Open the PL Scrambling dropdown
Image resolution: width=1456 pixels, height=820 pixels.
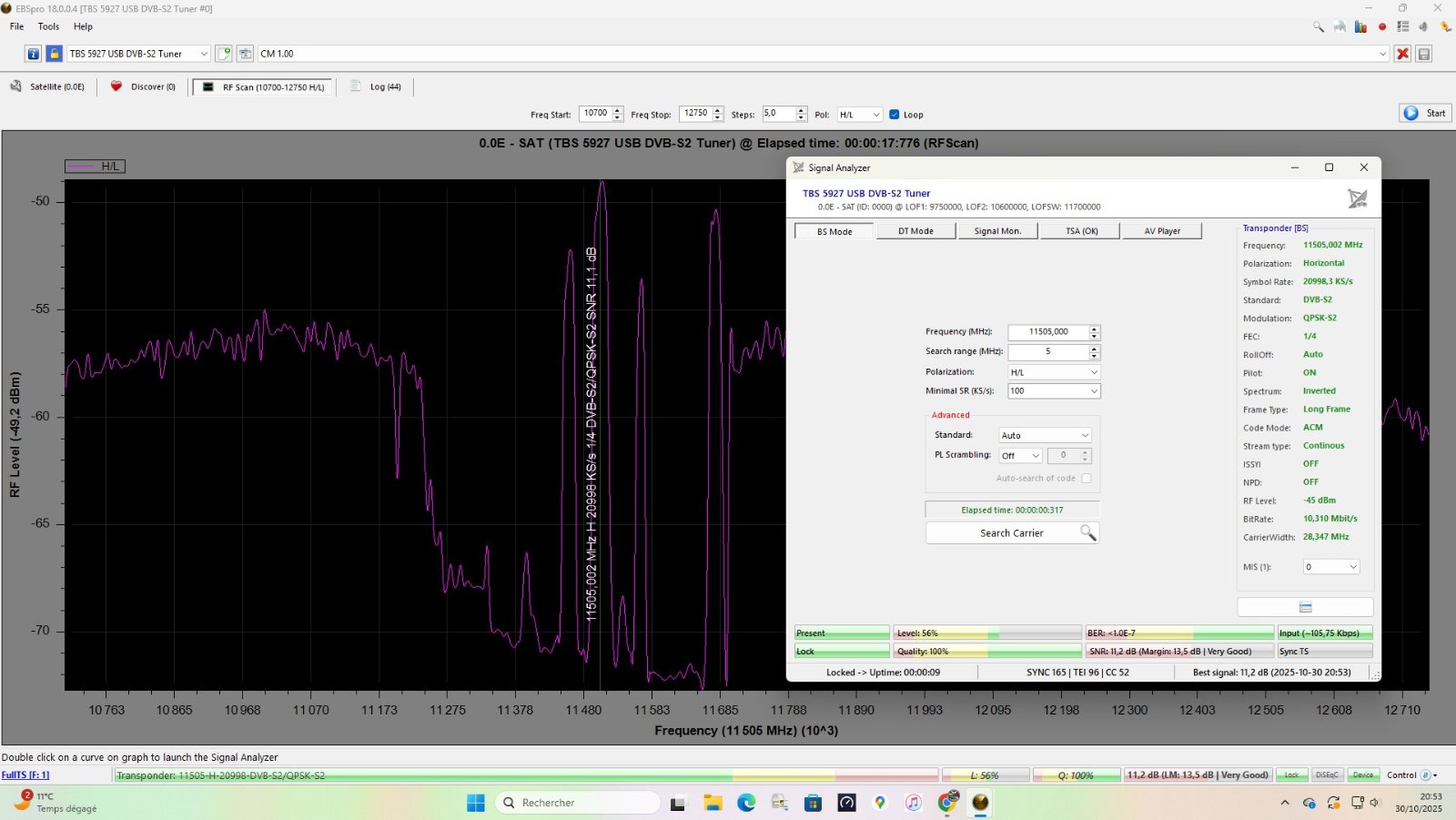point(1020,456)
